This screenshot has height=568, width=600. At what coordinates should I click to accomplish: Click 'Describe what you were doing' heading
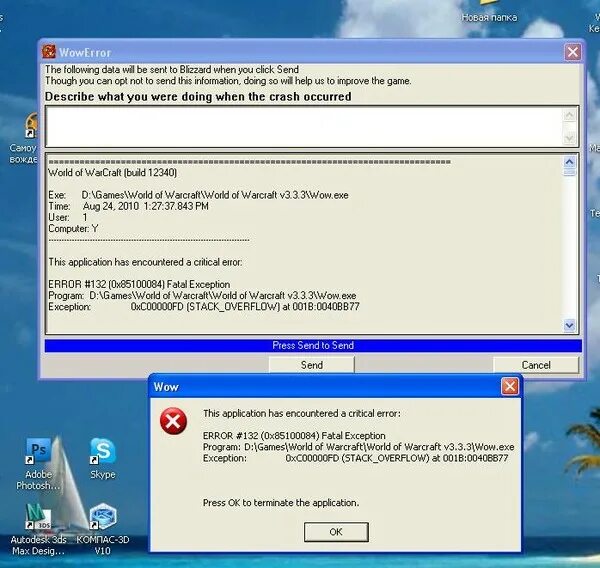[x=198, y=96]
